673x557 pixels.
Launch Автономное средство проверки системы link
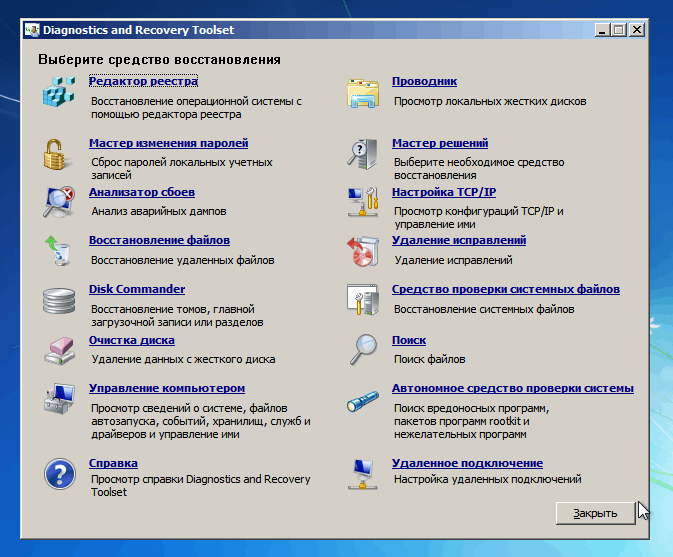click(x=512, y=388)
